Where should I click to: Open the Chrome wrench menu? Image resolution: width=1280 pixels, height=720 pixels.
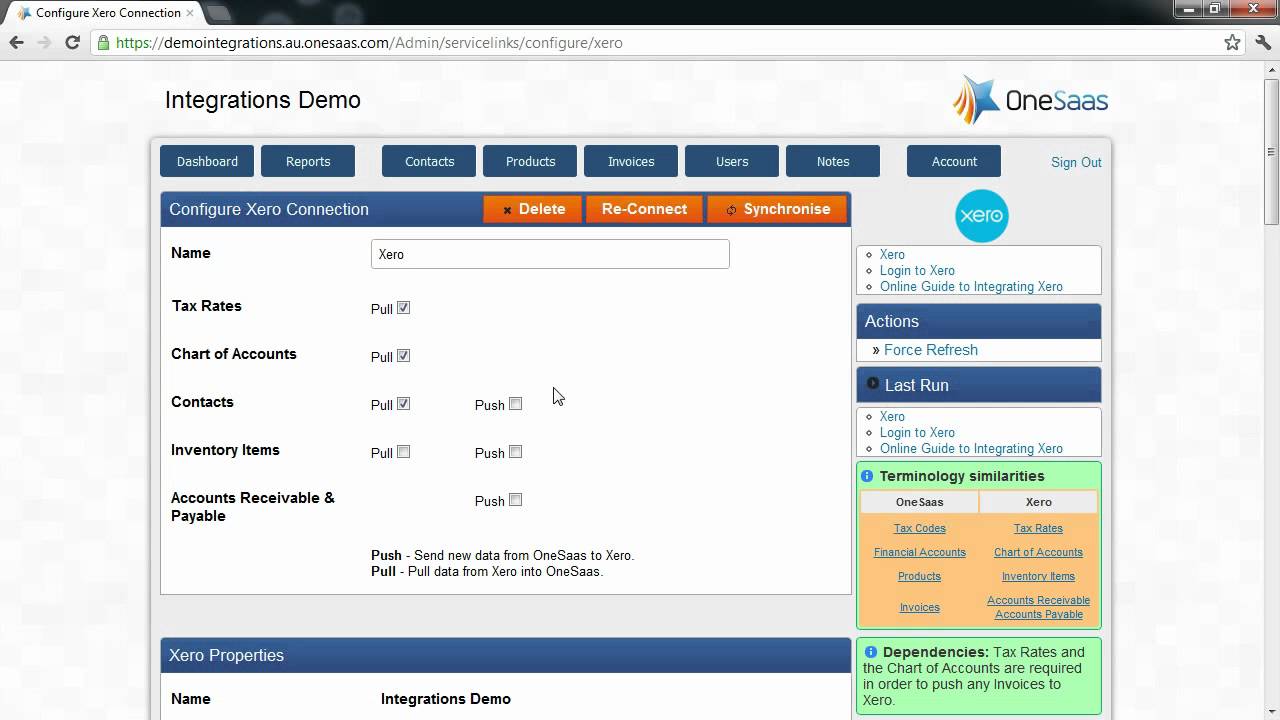pyautogui.click(x=1262, y=43)
